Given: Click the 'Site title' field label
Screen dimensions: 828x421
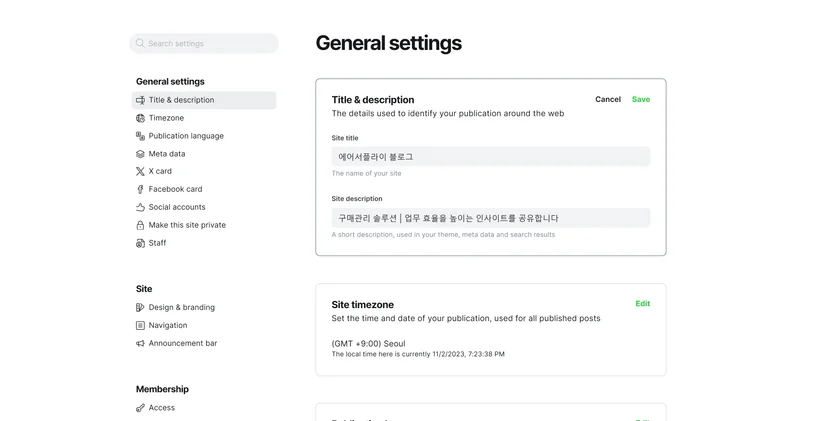Looking at the screenshot, I should [345, 138].
